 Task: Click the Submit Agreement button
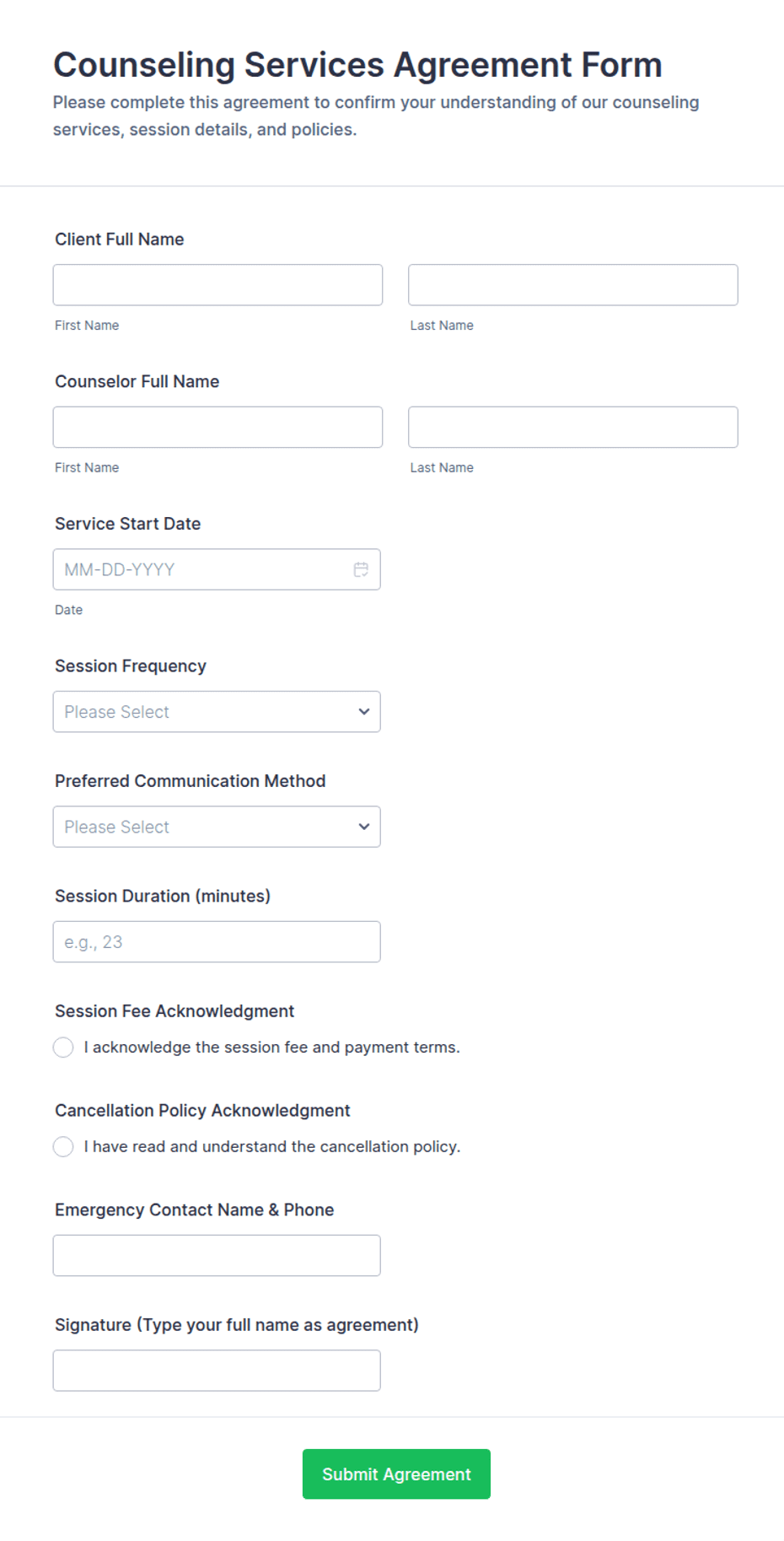[x=396, y=1474]
